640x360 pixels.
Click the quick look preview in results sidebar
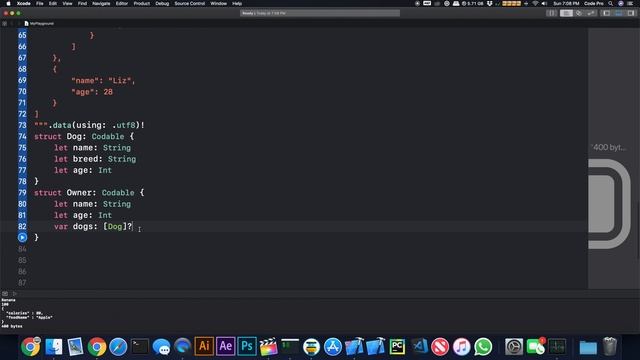click(x=610, y=204)
